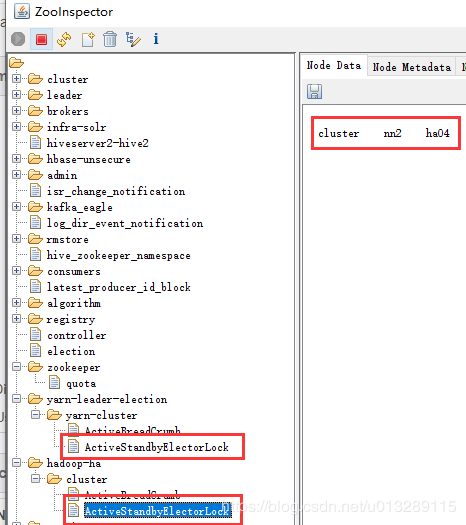Click the controller document icon
This screenshot has height=525, width=466.
[x=35, y=334]
